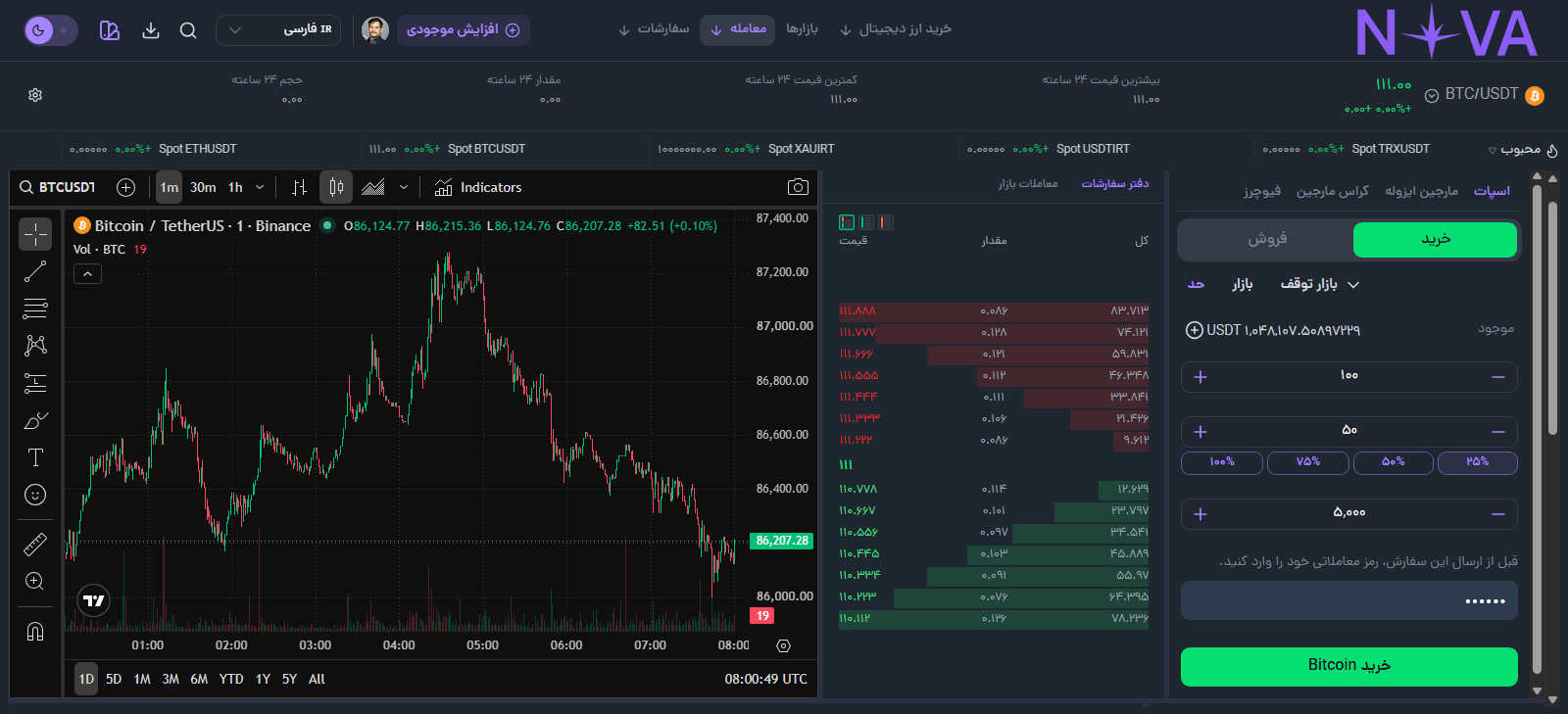Set chart interval to 30m
The image size is (1568, 714).
coord(203,187)
